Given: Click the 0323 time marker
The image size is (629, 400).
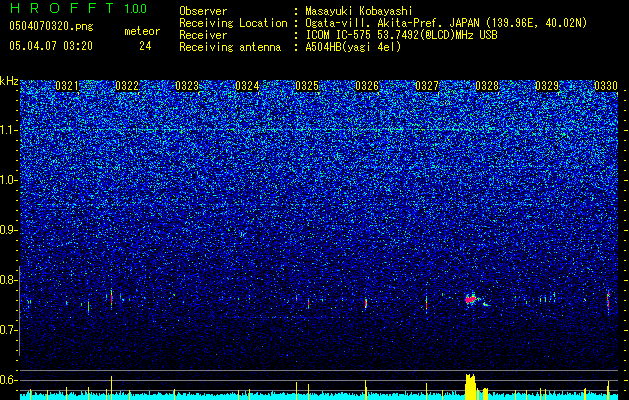Looking at the screenshot, I should coord(187,86).
